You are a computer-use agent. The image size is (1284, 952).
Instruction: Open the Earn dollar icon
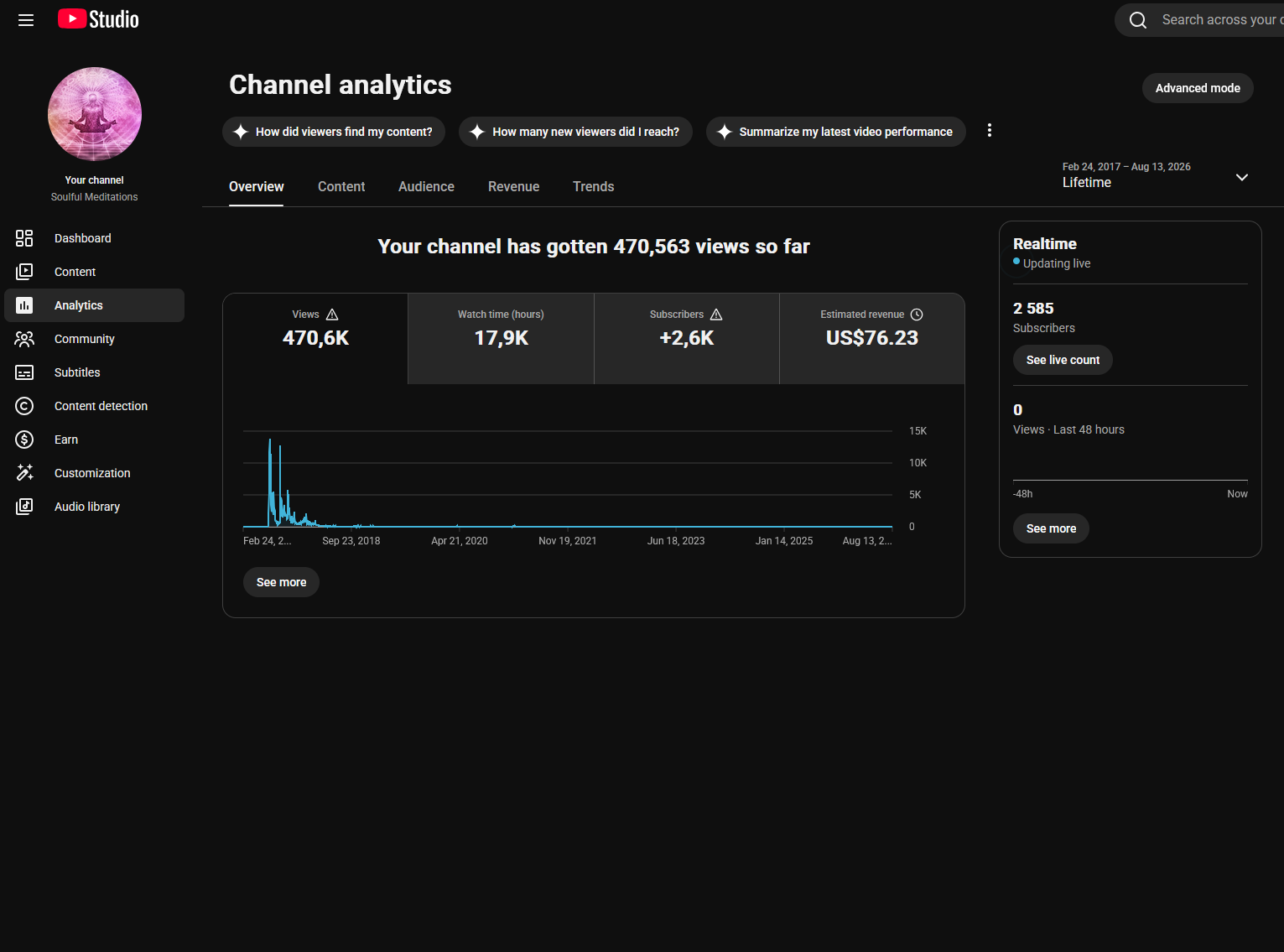[24, 440]
